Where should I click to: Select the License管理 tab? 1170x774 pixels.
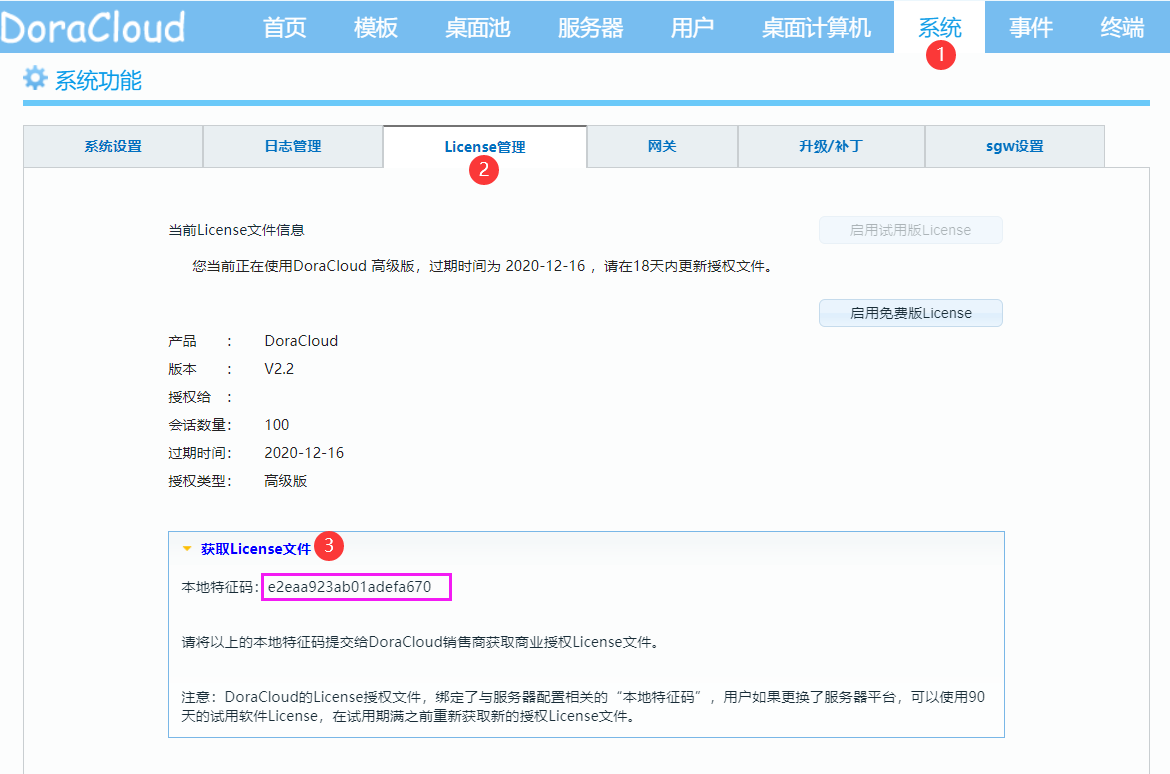[485, 146]
